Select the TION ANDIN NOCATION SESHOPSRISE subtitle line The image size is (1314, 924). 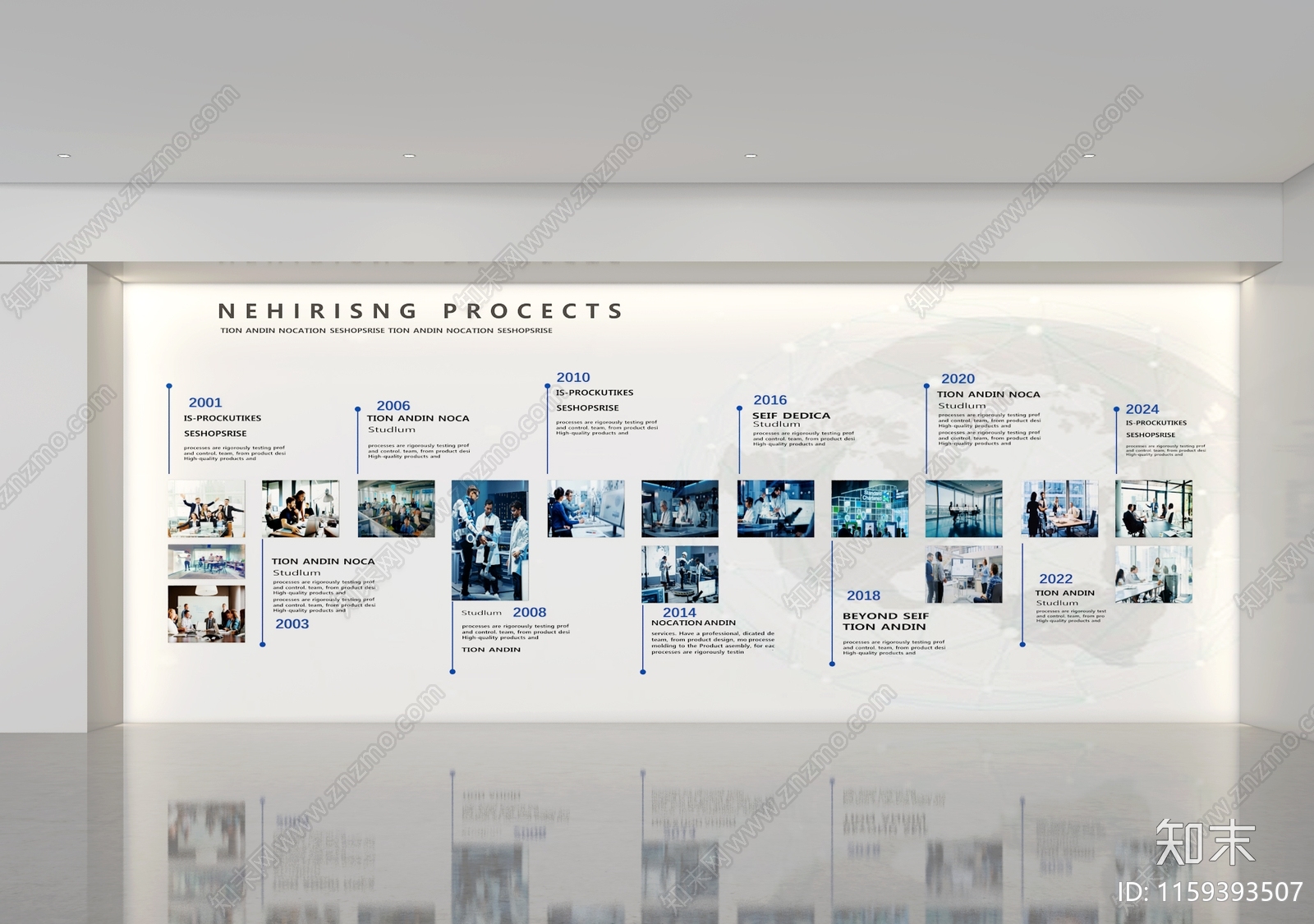[386, 330]
